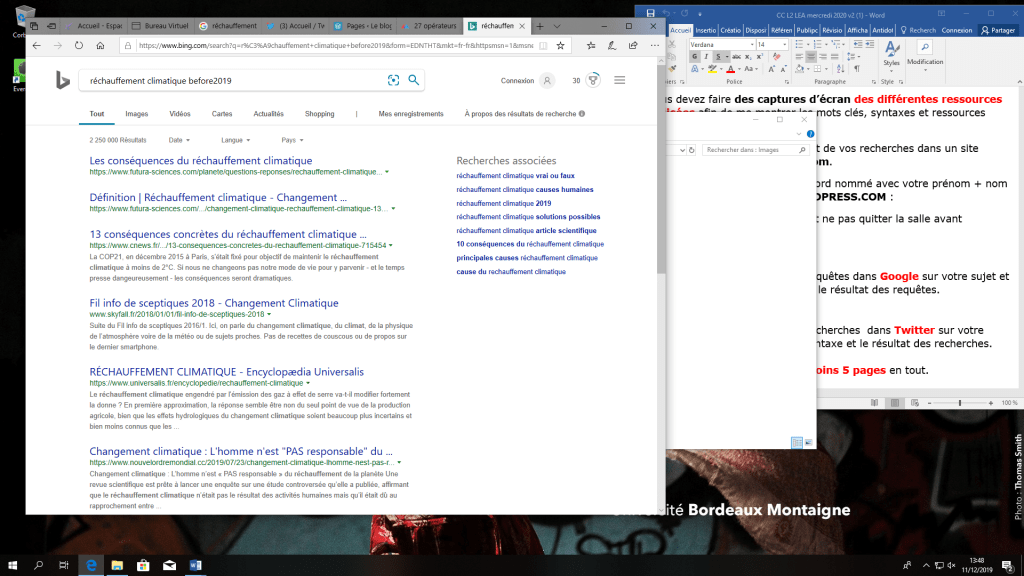
Task: Switch to the Images search tab
Action: click(x=136, y=114)
